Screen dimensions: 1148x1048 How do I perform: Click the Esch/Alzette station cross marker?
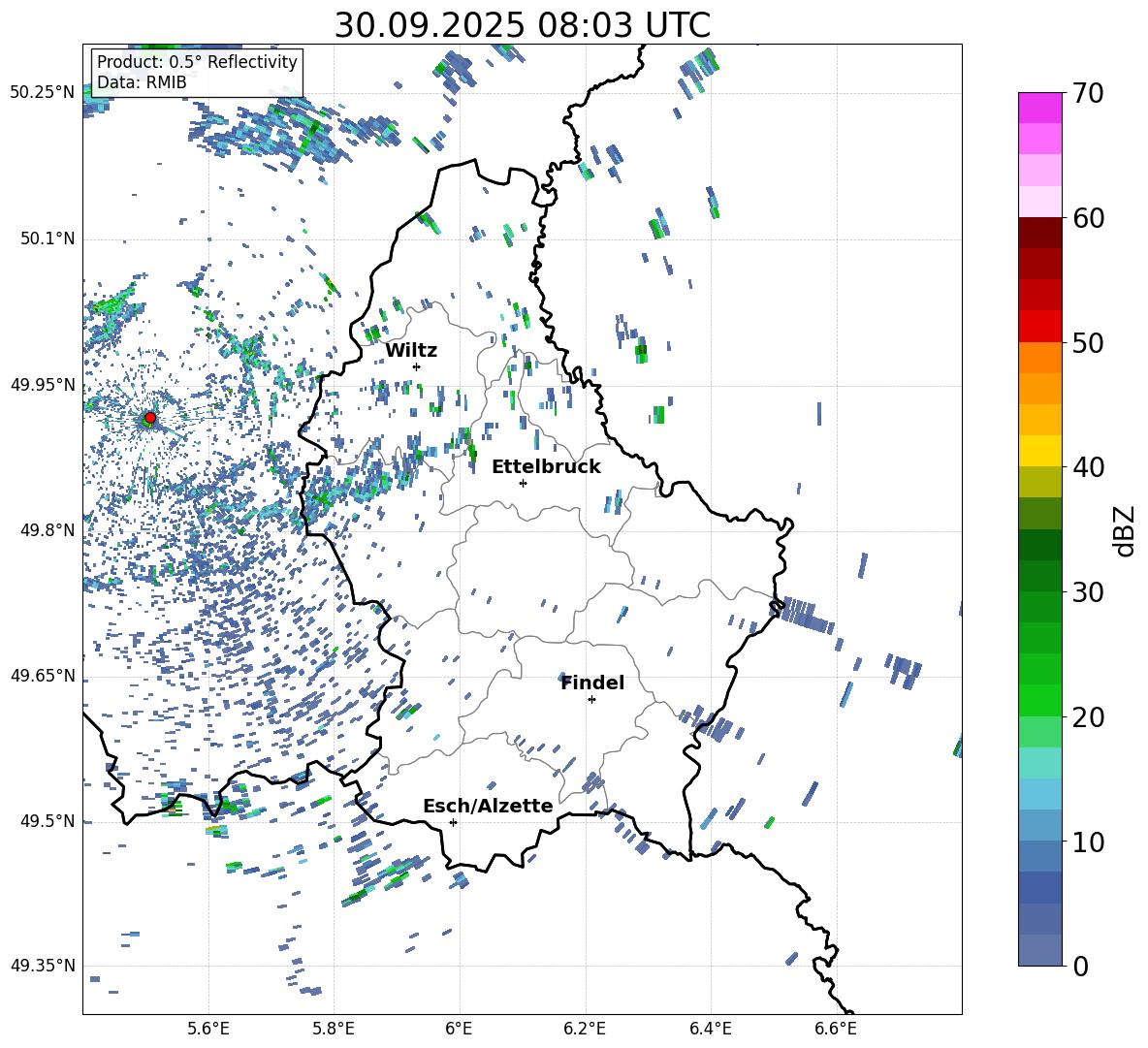[x=453, y=822]
